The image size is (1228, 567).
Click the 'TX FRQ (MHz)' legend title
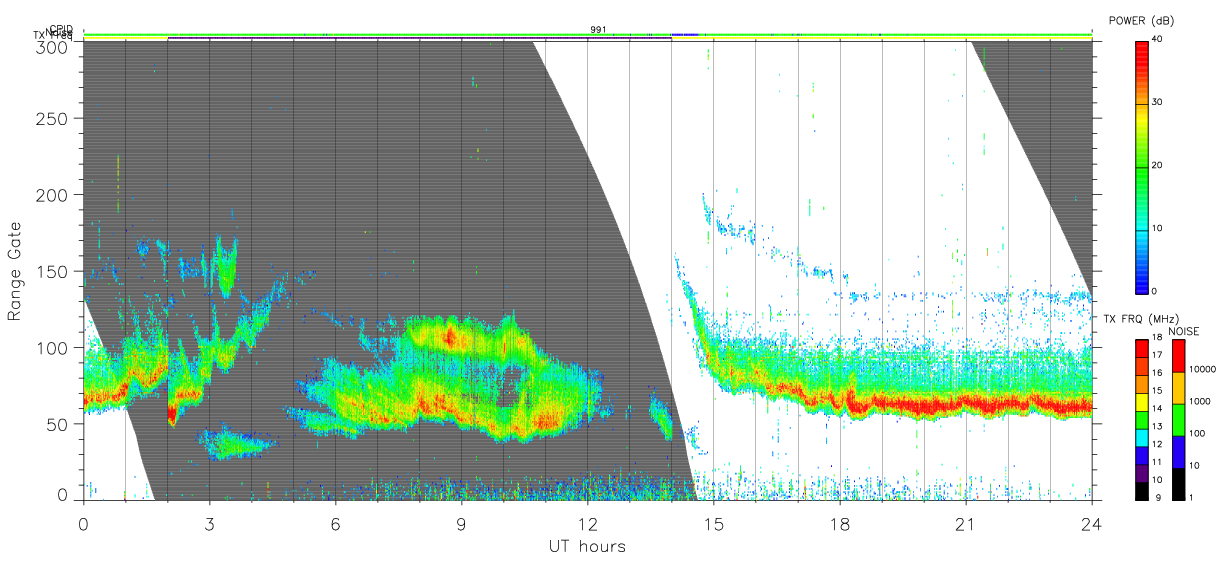pyautogui.click(x=1141, y=319)
